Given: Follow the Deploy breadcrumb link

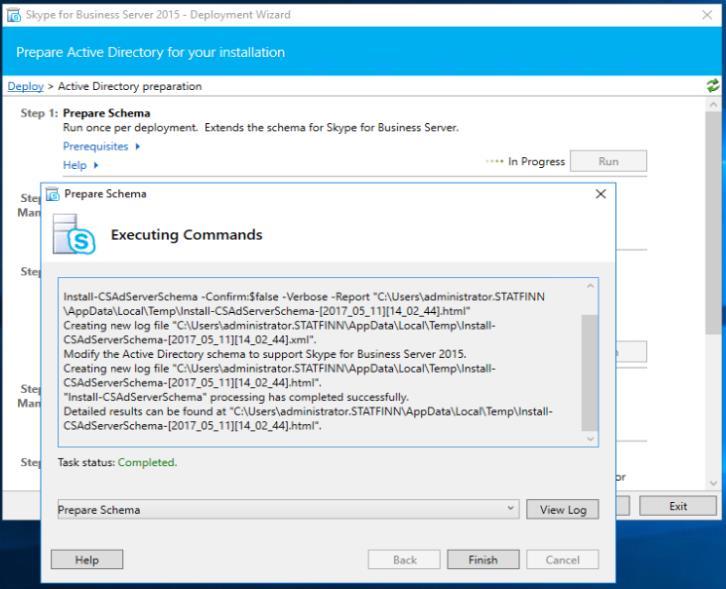Looking at the screenshot, I should (x=25, y=86).
